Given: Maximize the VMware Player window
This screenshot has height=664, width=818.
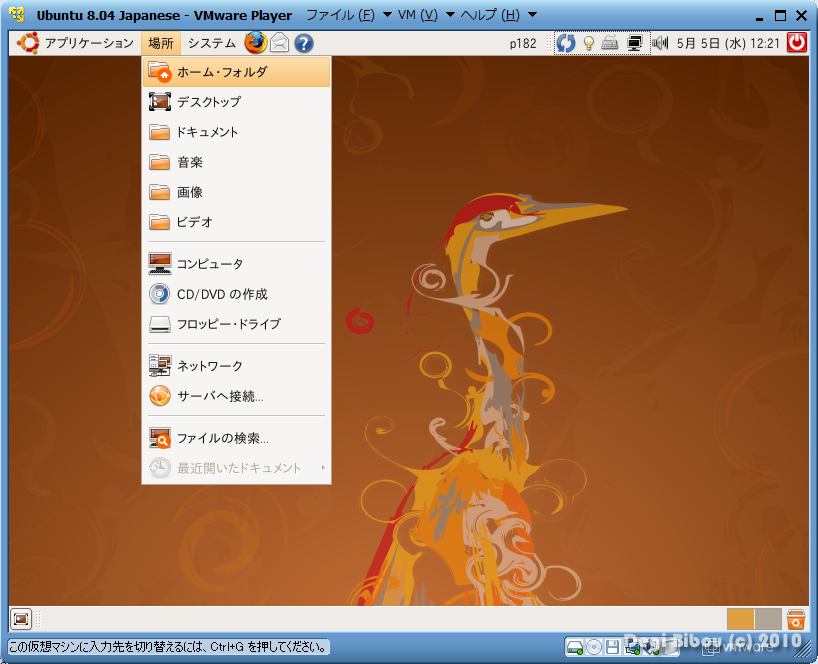Looking at the screenshot, I should tap(780, 16).
